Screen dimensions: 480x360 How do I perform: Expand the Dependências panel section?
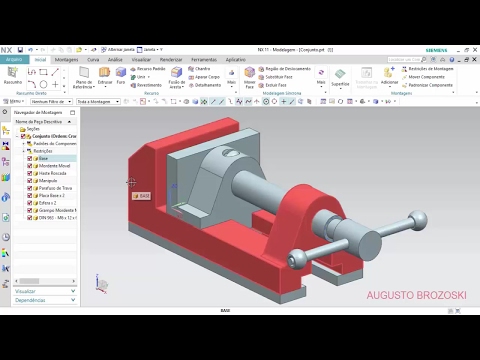coord(45,300)
